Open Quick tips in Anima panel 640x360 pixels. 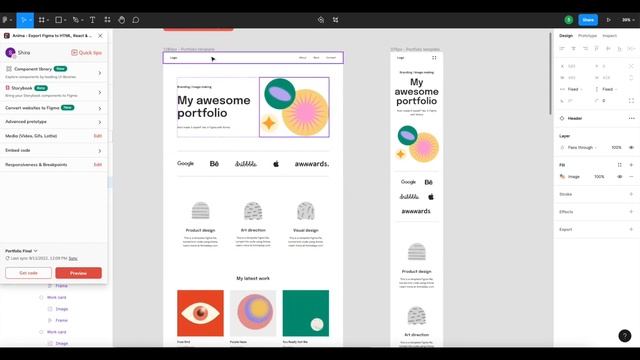pos(87,53)
